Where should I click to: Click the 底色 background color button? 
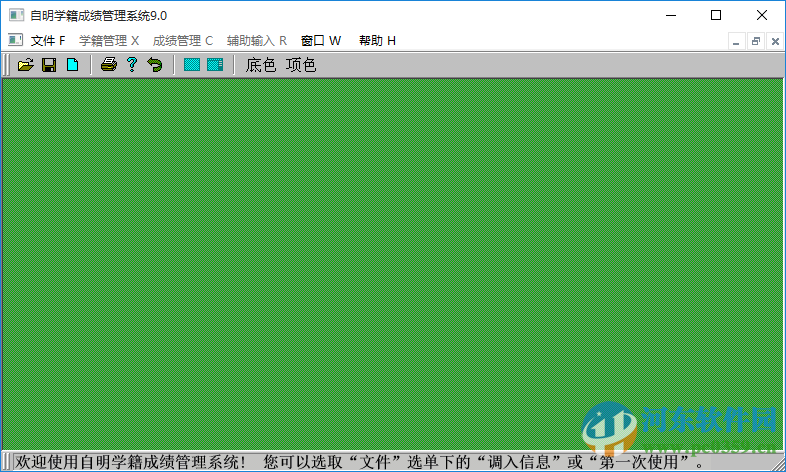(261, 65)
